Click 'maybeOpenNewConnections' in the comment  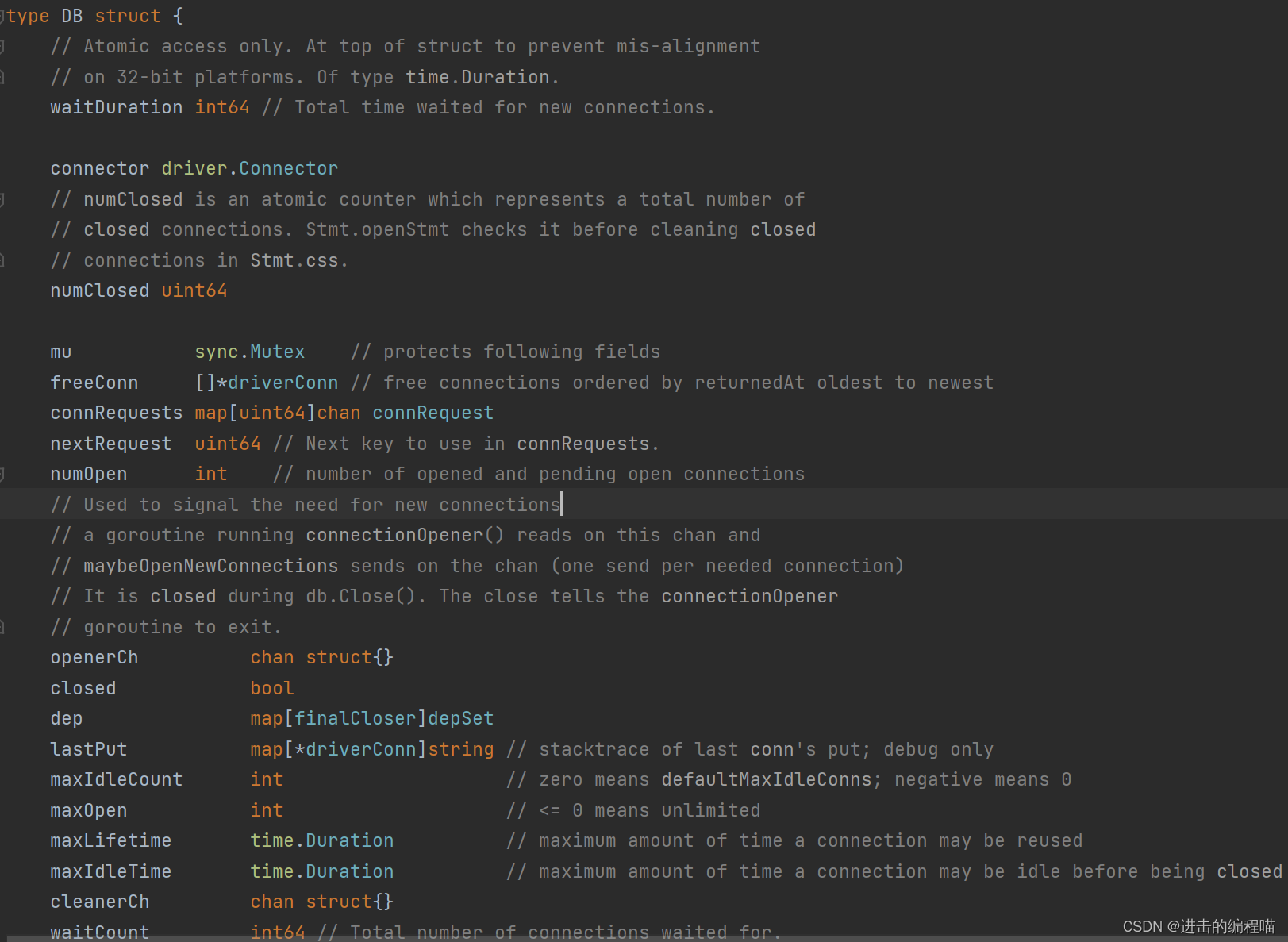tap(211, 566)
